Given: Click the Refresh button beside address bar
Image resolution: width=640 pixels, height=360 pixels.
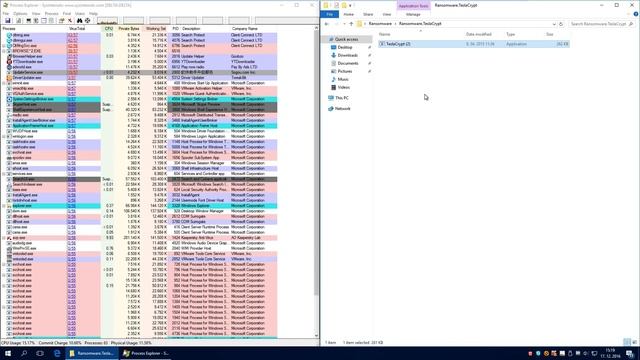Looking at the screenshot, I should [x=561, y=24].
